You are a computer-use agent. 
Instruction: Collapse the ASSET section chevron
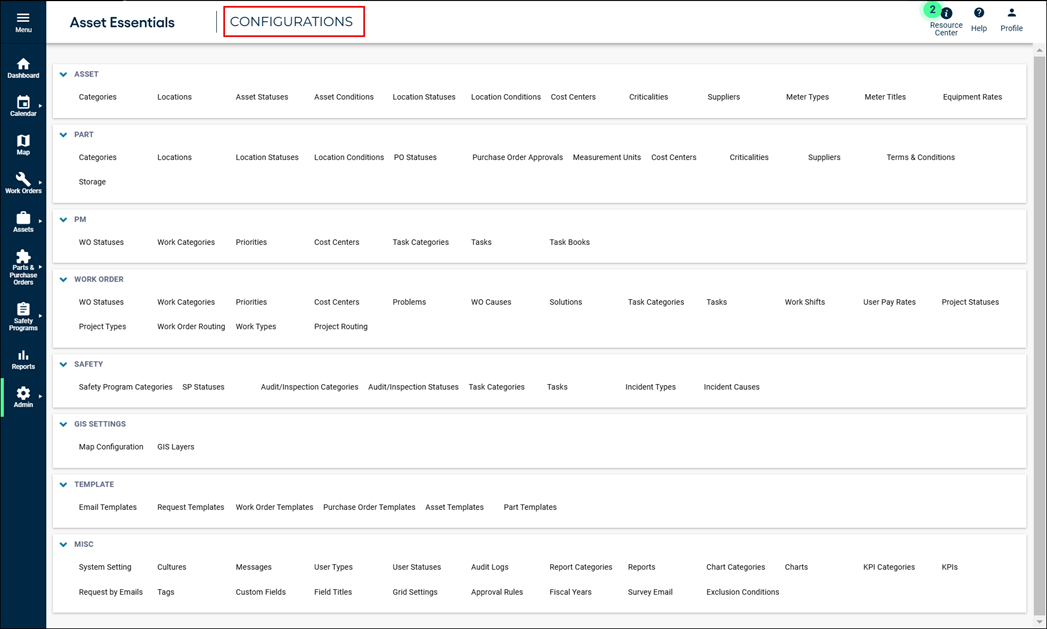pyautogui.click(x=64, y=75)
